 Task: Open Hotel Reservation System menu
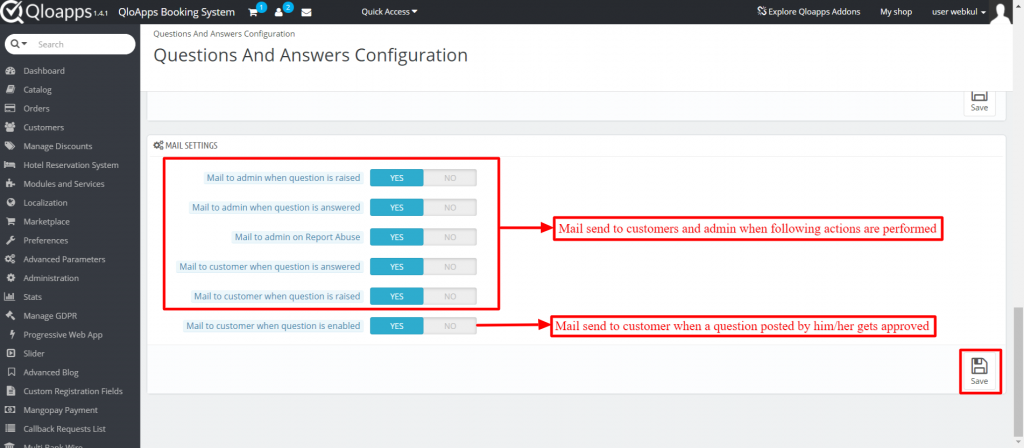70,165
